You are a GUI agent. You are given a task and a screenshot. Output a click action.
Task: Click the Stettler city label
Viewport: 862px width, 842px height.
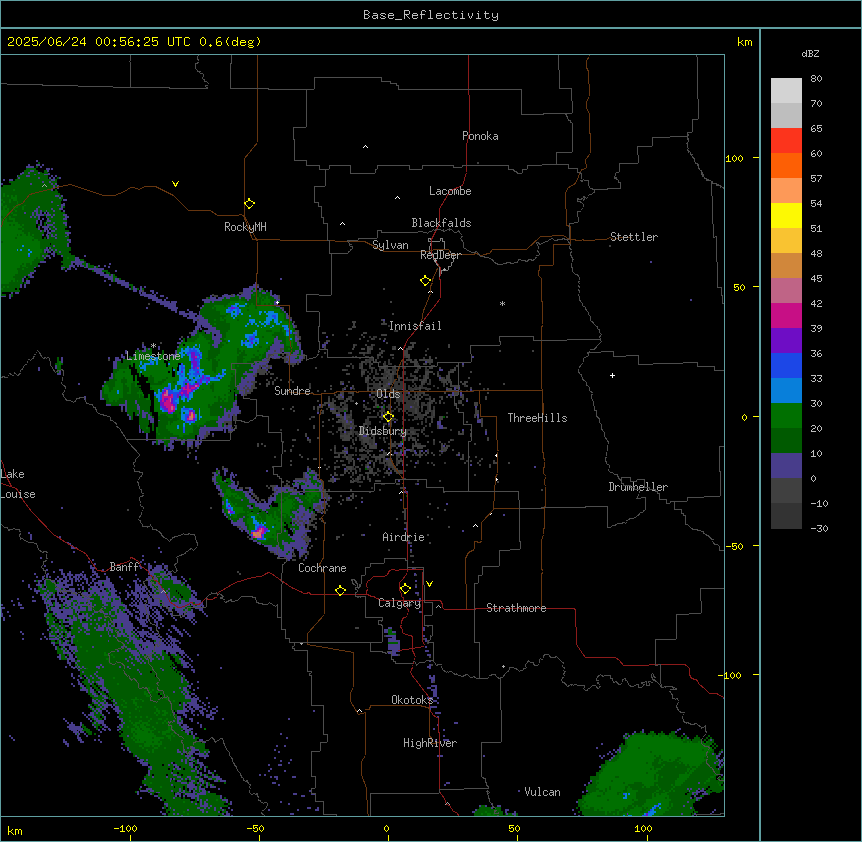(x=634, y=237)
